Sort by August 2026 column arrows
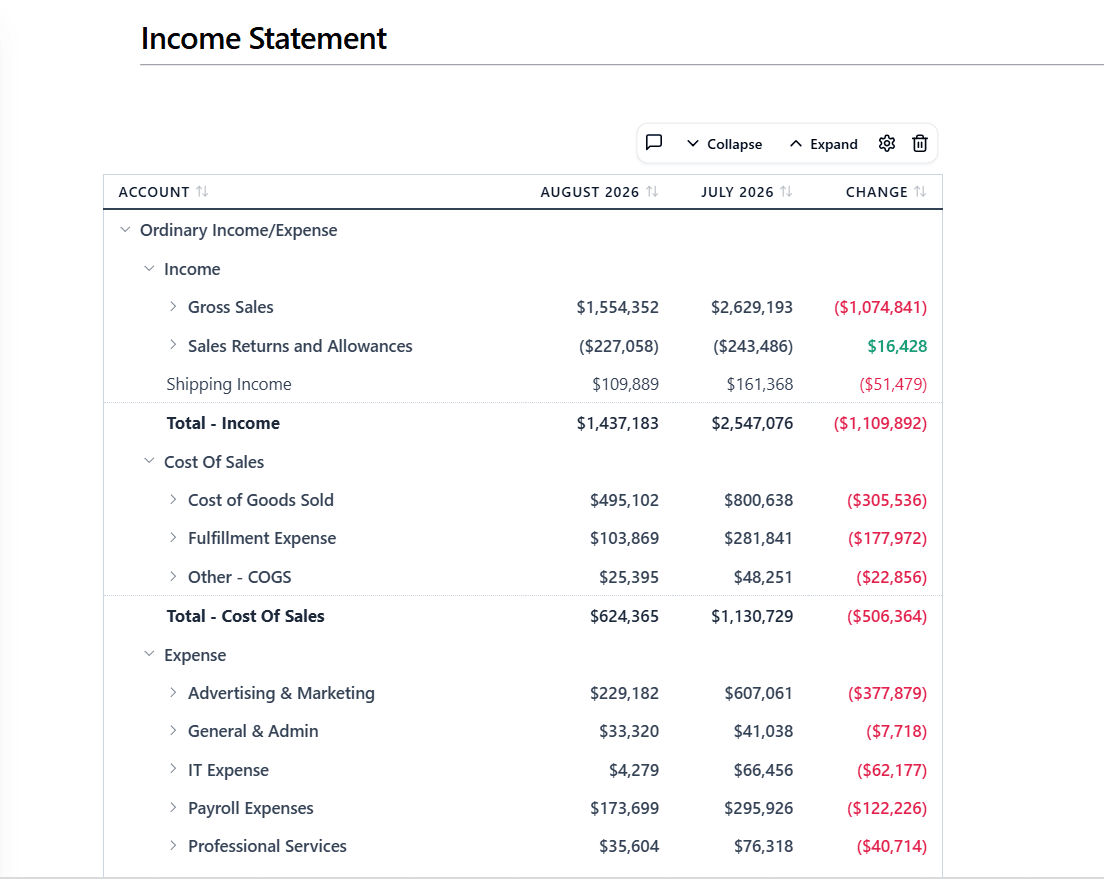1104x879 pixels. (x=652, y=192)
